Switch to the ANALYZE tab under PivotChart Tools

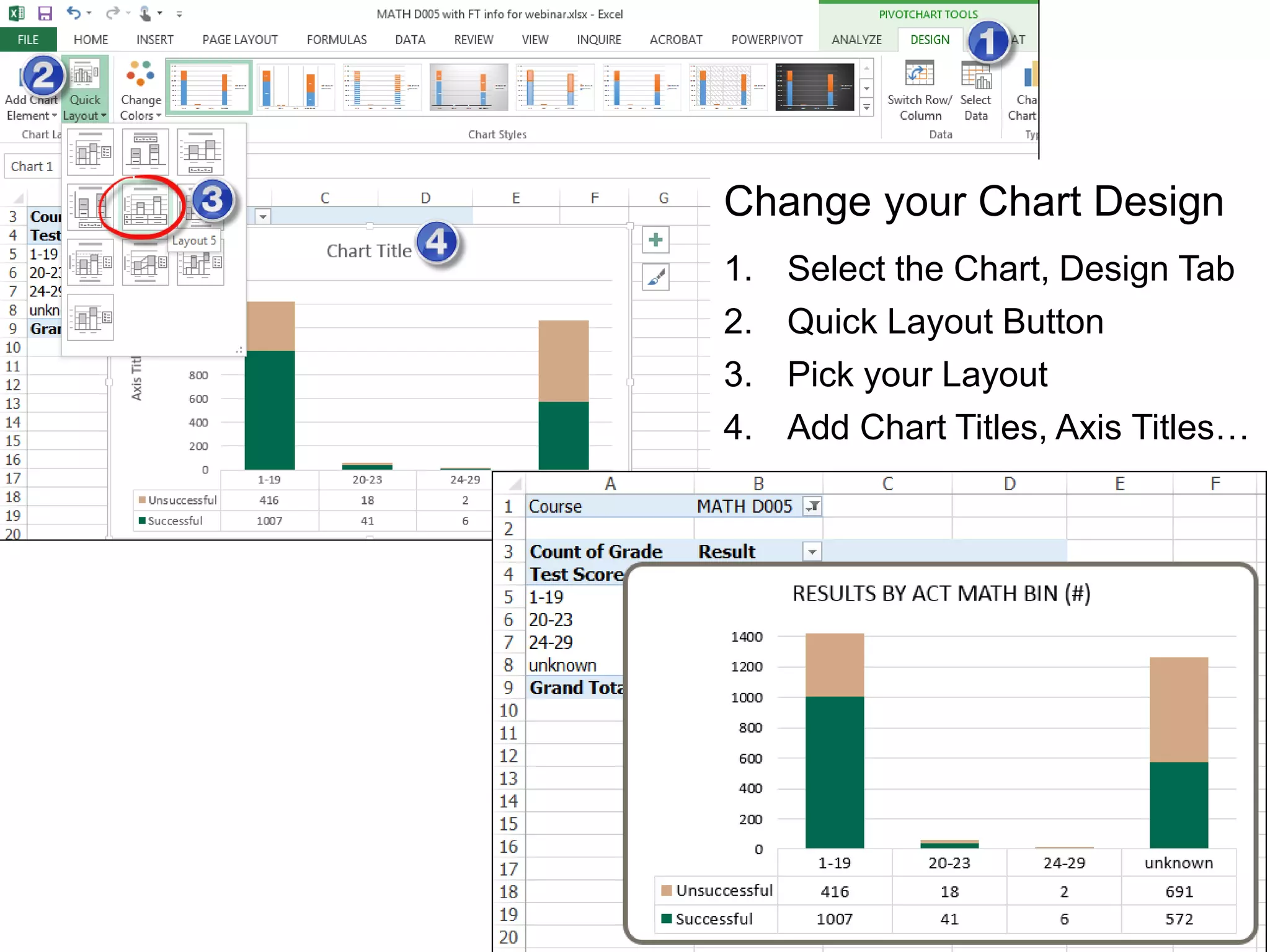tap(856, 40)
